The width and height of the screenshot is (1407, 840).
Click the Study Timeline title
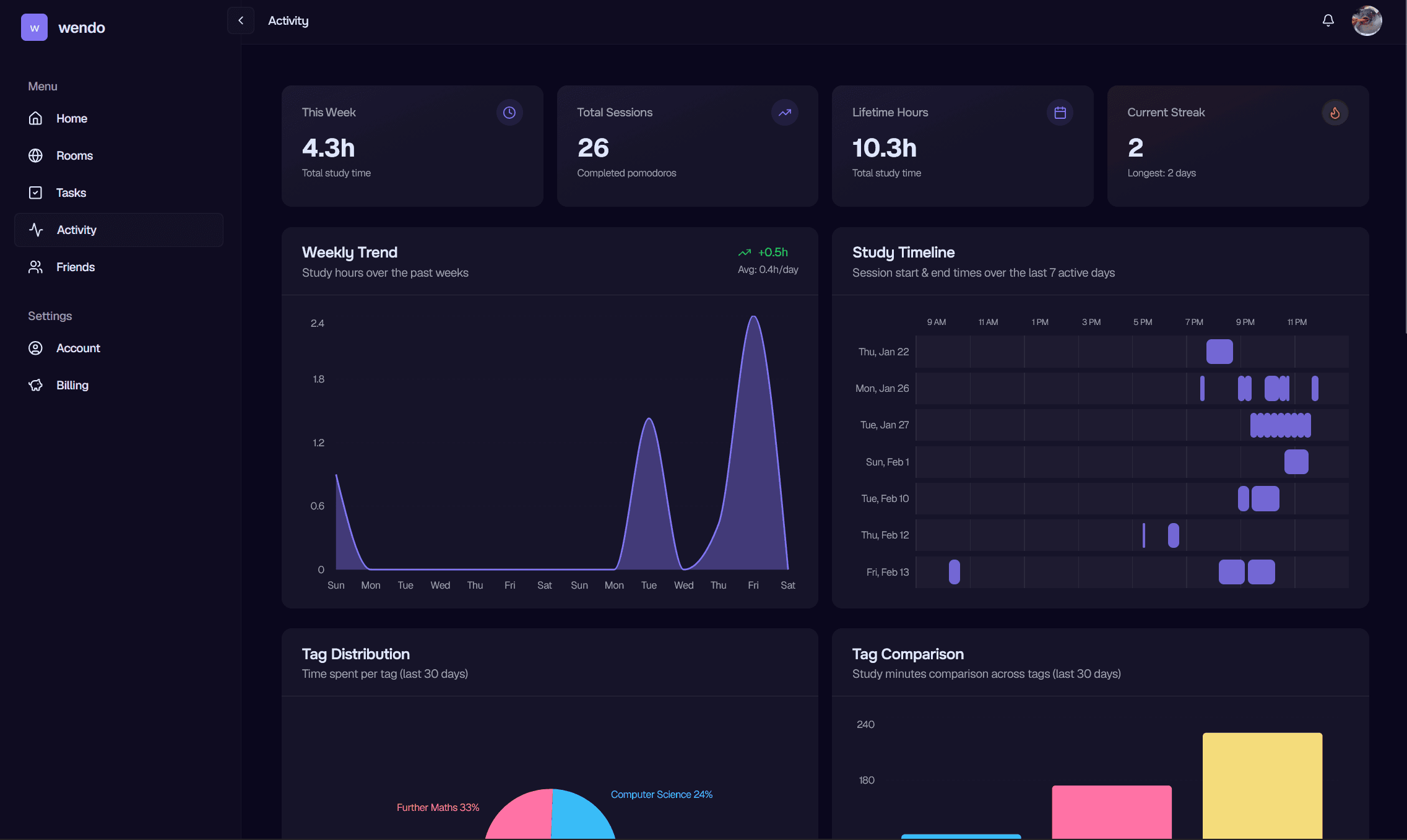click(903, 252)
